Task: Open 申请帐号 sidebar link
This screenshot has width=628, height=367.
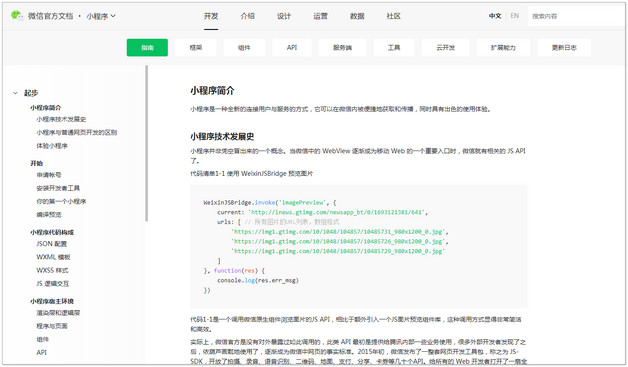Action: [49, 175]
